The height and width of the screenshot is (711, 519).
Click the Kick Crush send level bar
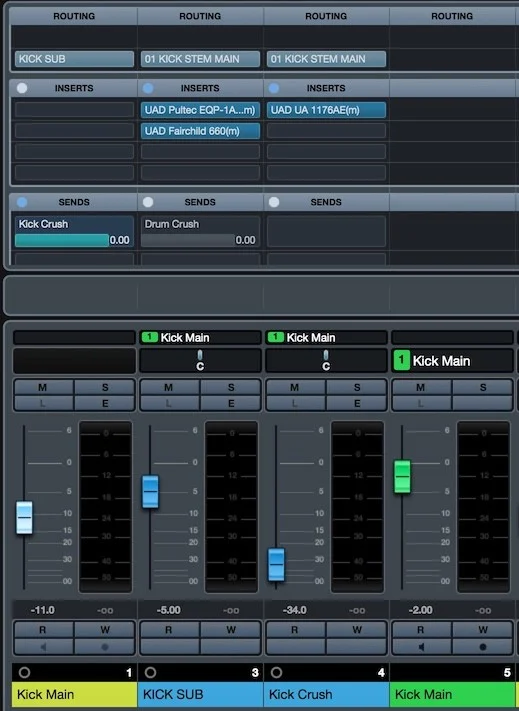(62, 240)
